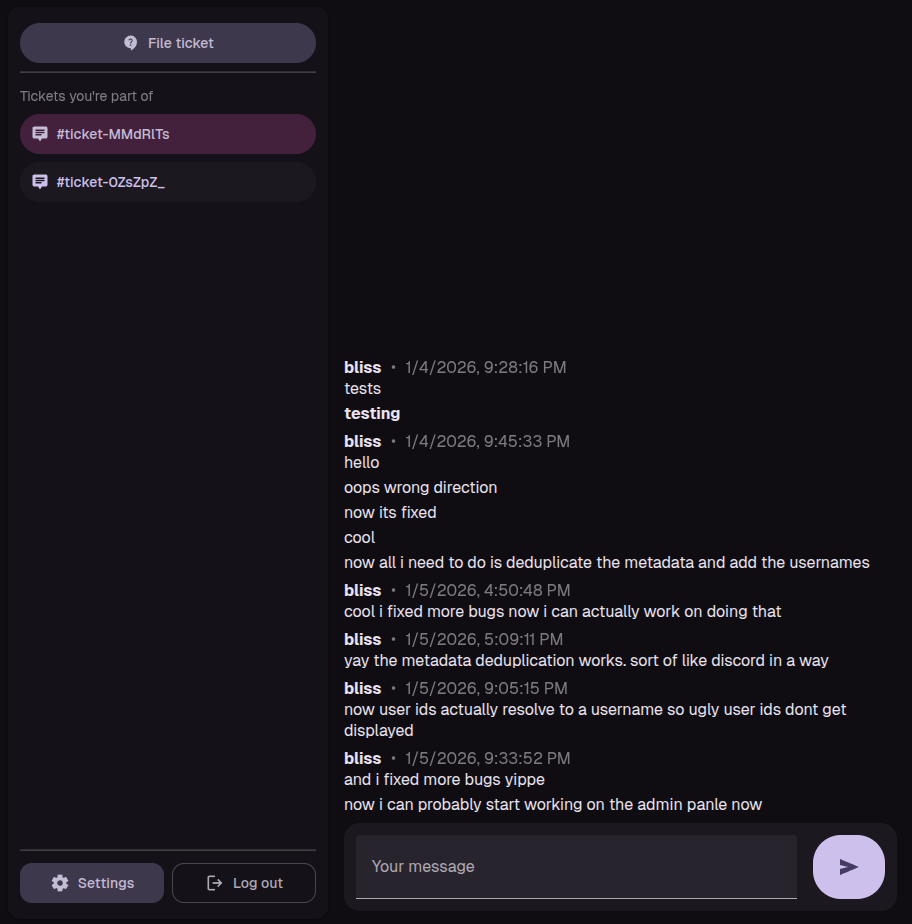Screen dimensions: 912x924
Task: Click the Log out arrow icon
Action: click(x=214, y=883)
